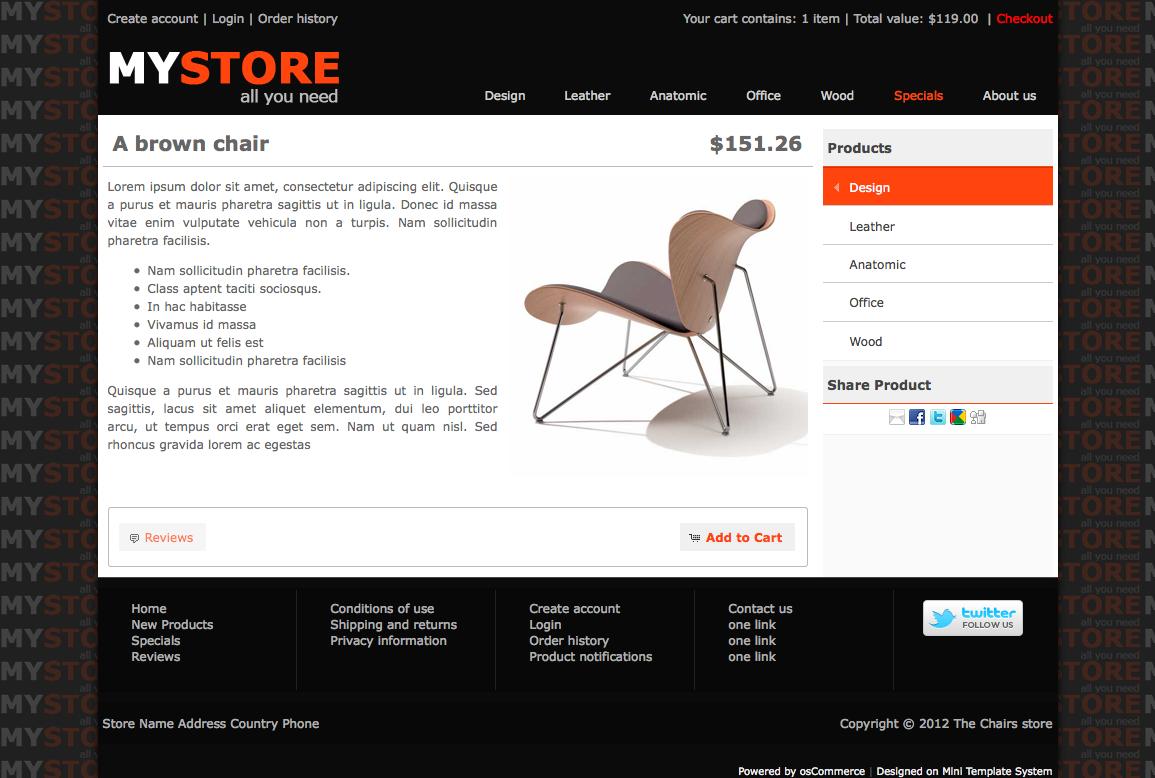Open the Specials tab in top navigation
Screen dimensions: 1155x778
point(918,96)
